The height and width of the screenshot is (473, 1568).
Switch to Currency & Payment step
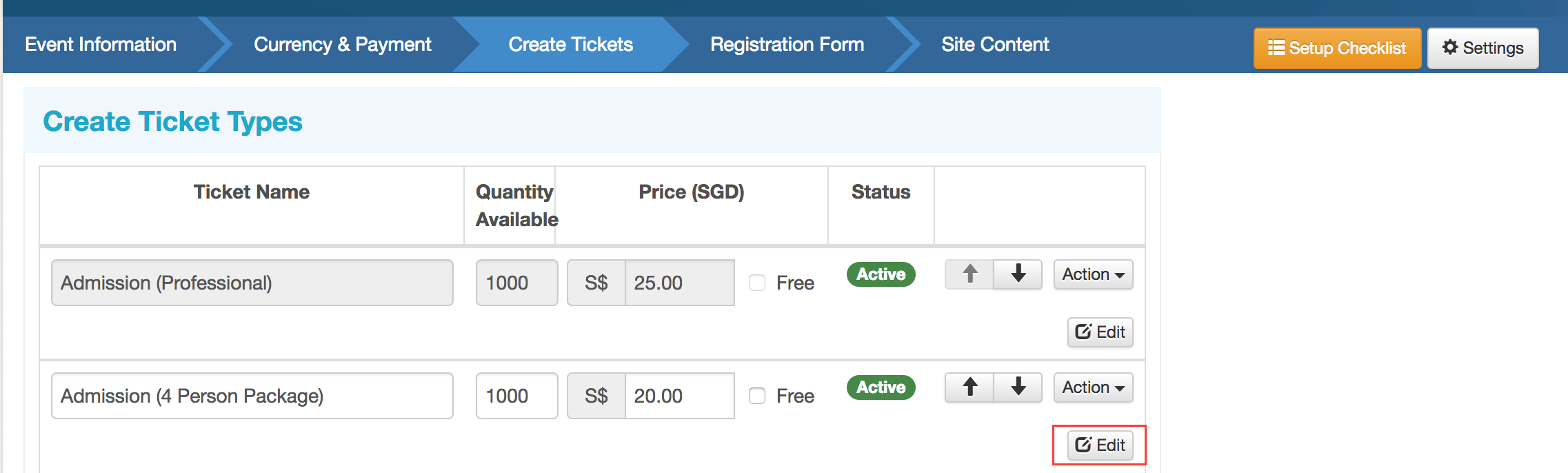[x=342, y=45]
